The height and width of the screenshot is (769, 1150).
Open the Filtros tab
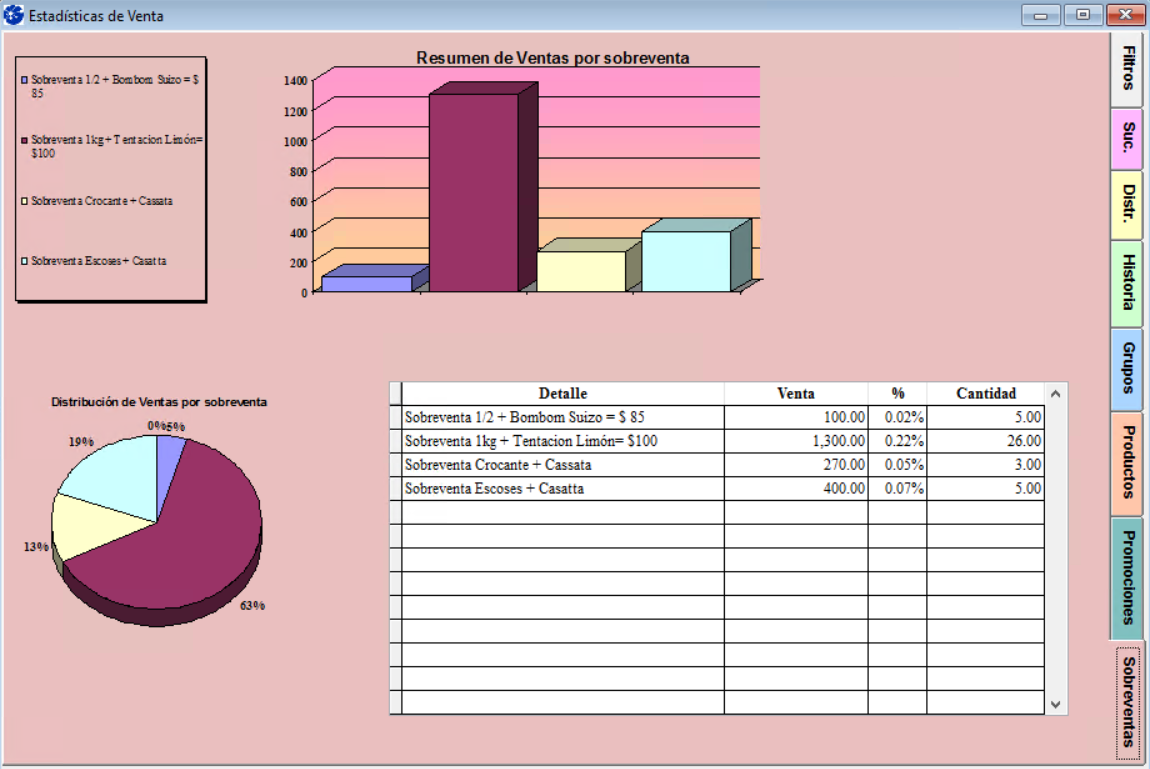click(x=1127, y=69)
